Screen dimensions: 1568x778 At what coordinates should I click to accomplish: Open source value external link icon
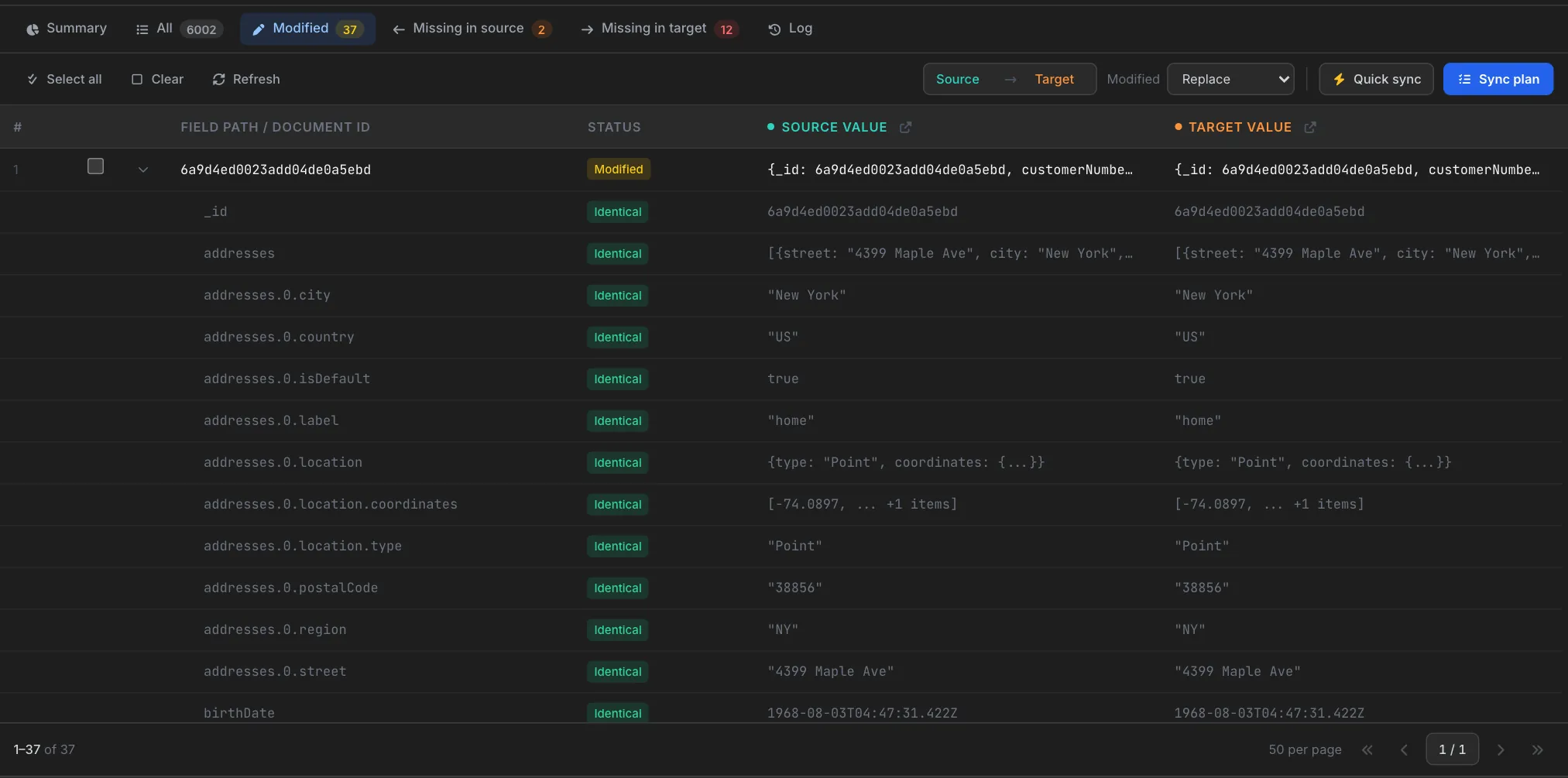[906, 127]
